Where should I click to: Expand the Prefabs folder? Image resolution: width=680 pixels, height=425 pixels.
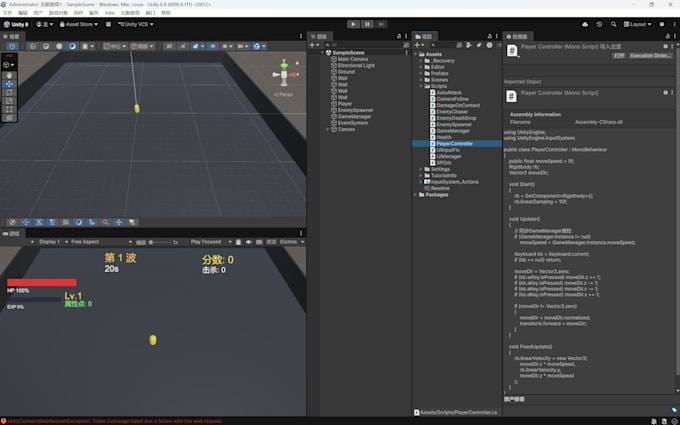(421, 74)
